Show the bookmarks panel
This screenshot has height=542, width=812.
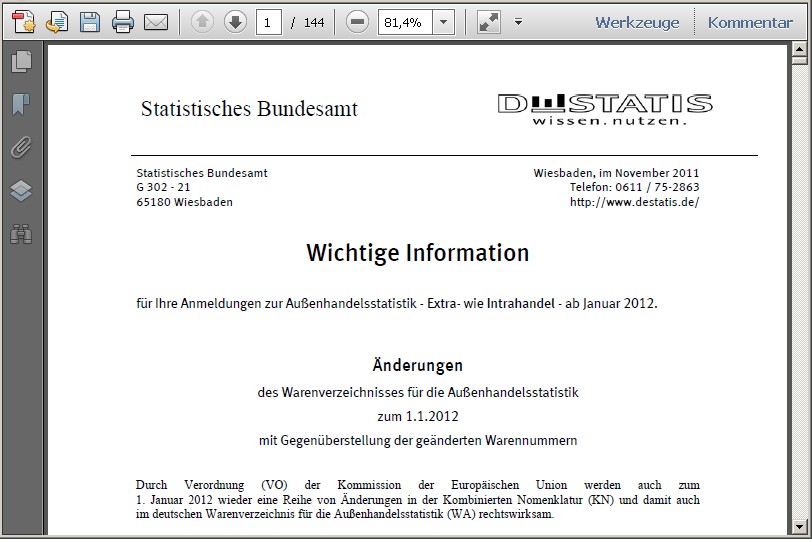pyautogui.click(x=21, y=104)
